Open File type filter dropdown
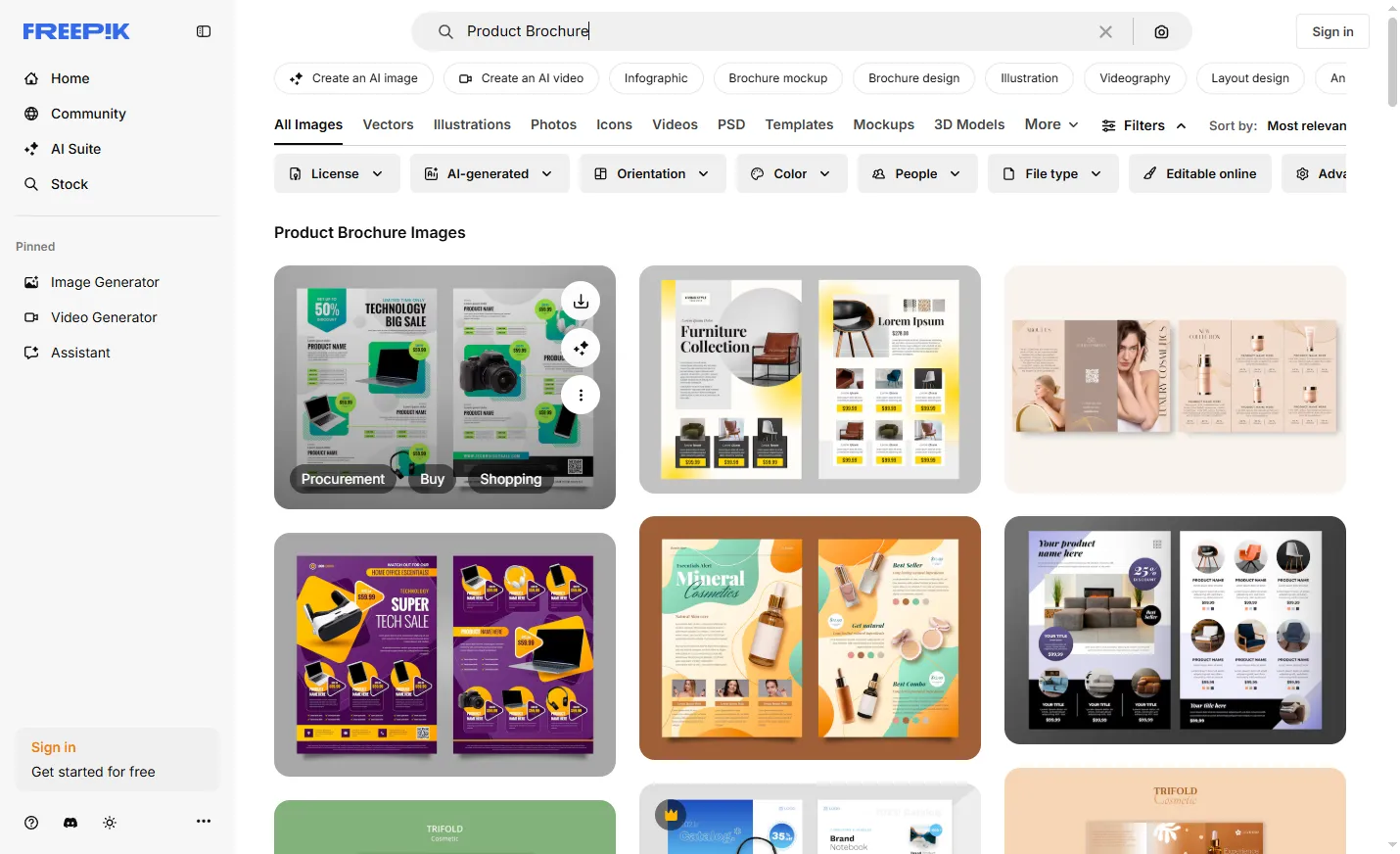Viewport: 1400px width, 854px height. click(x=1052, y=173)
